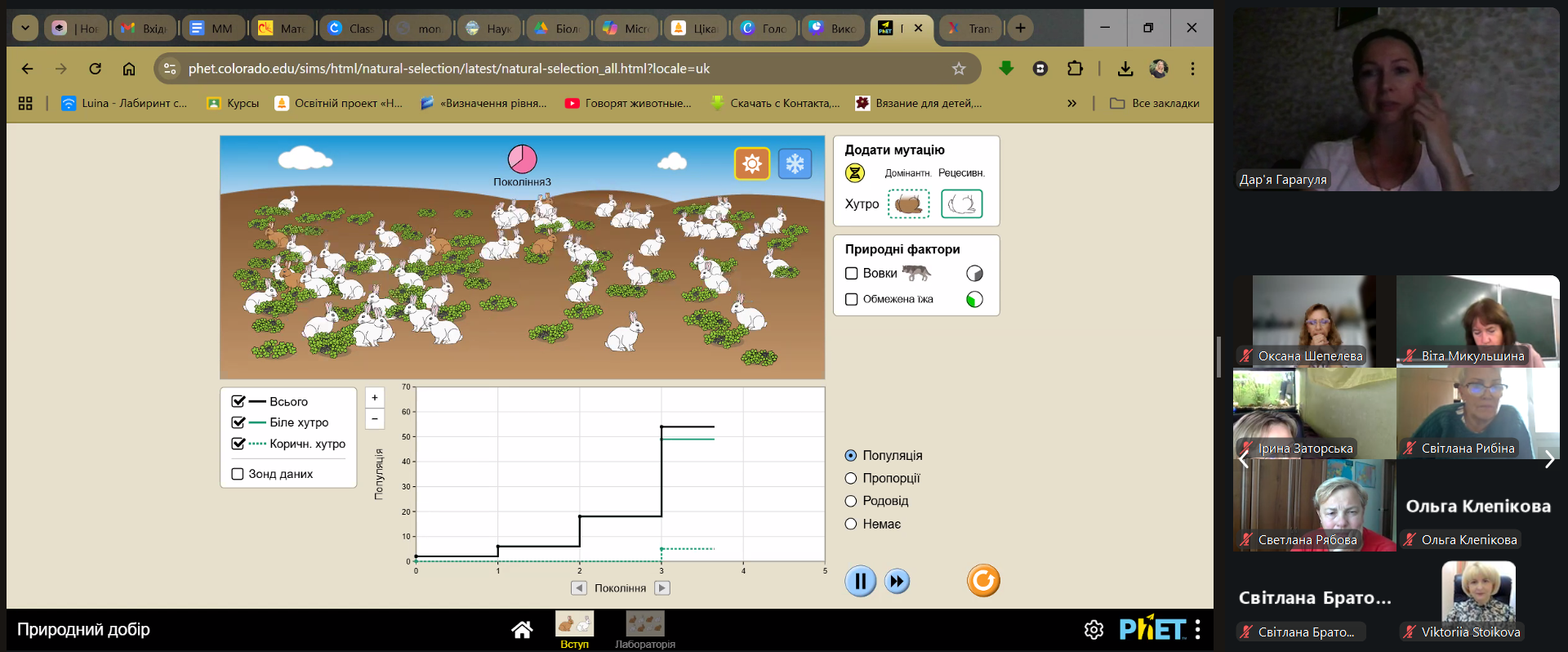Screen dimensions: 1568x652
Task: Switch to the Лабораторія screen tab
Action: 644,630
